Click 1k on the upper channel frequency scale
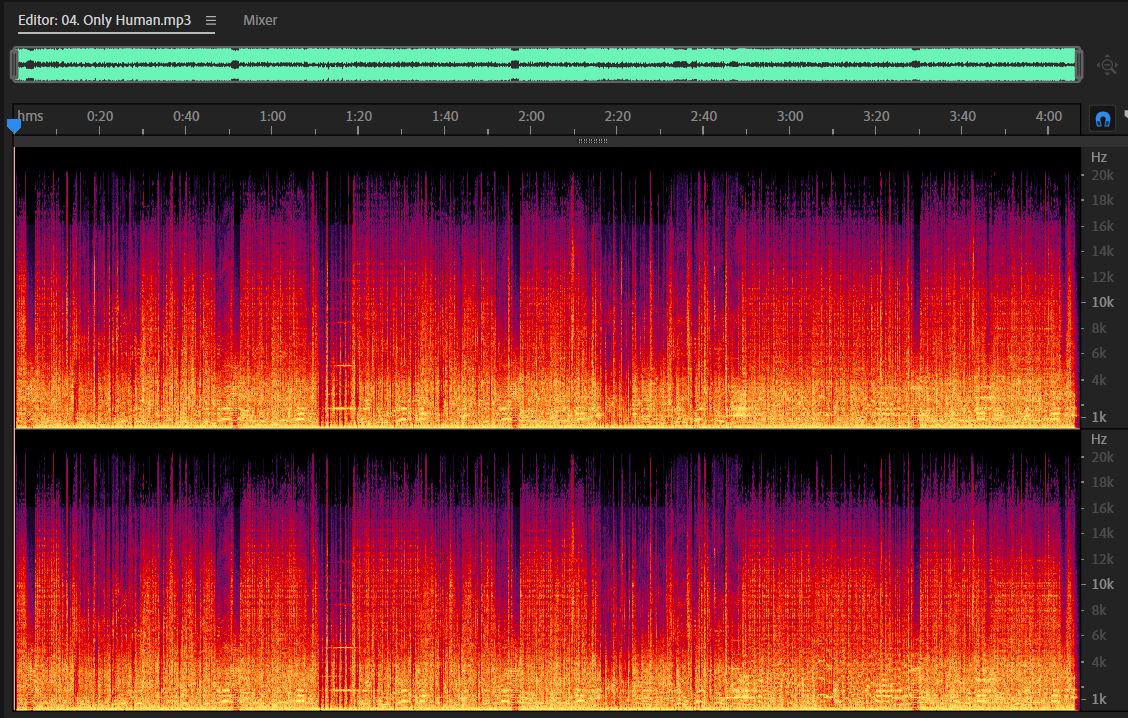This screenshot has width=1128, height=718. click(x=1099, y=417)
